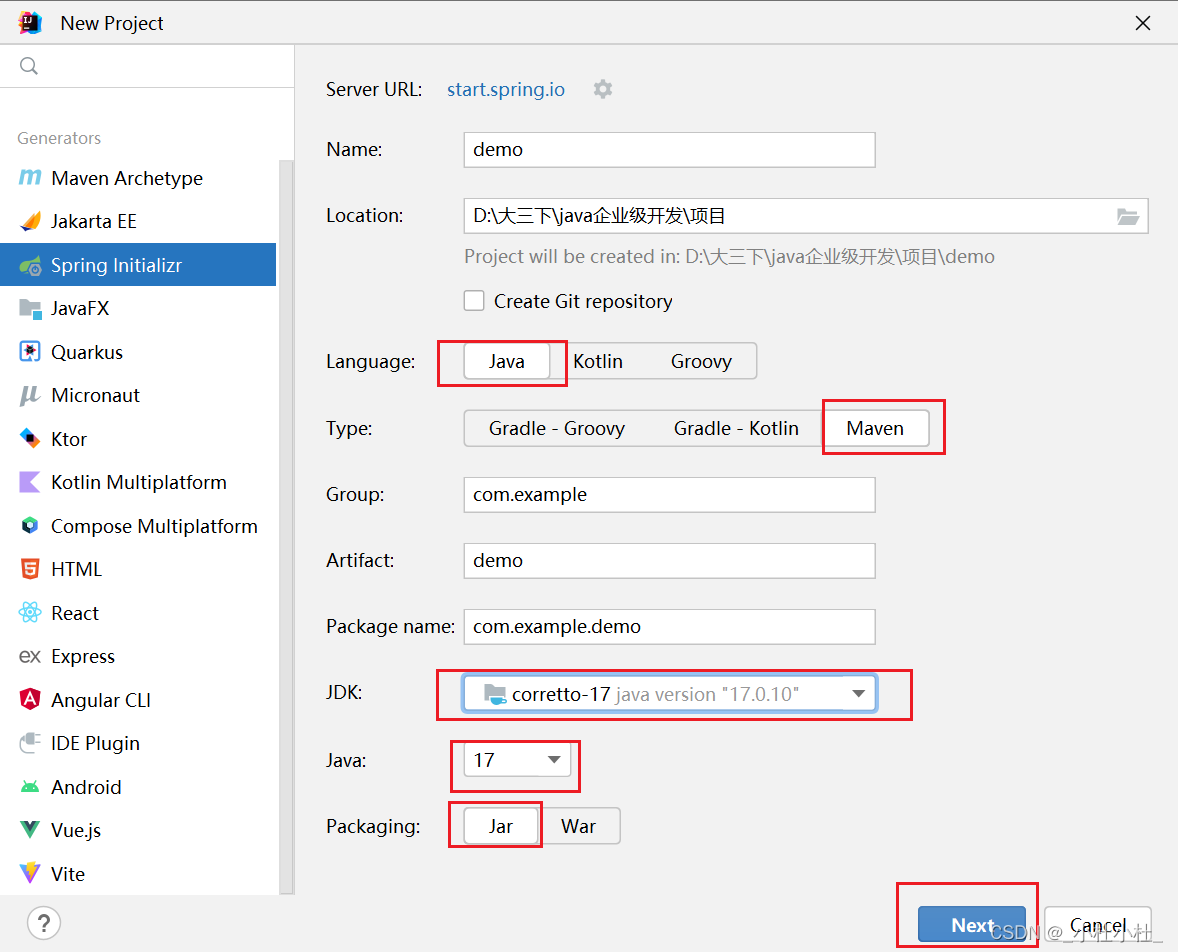Select Vue.js in the generators list
Screen dimensions: 1178x952
(x=138, y=830)
